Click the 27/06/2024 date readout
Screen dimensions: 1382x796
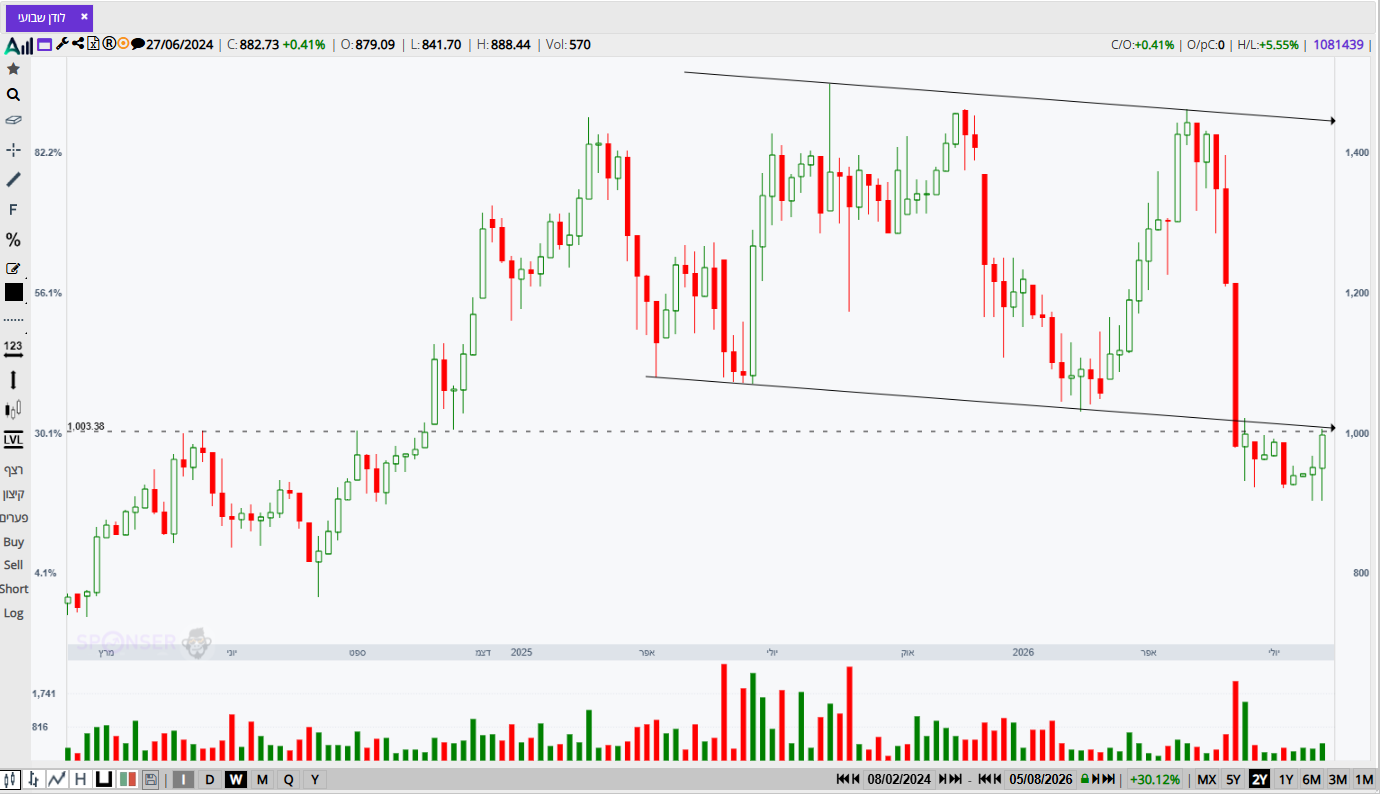(x=180, y=44)
